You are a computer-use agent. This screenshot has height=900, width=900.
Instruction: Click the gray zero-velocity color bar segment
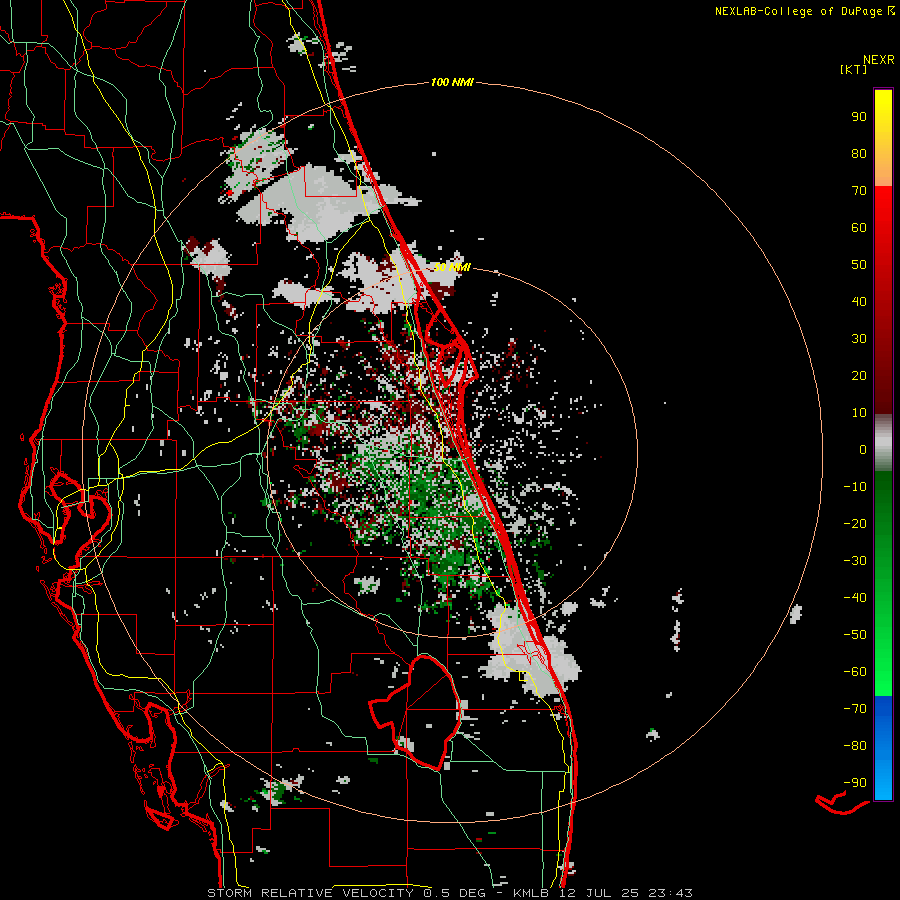point(883,443)
